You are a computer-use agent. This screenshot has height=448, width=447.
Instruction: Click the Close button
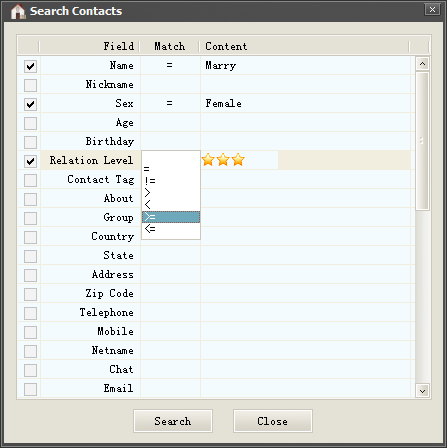273,421
